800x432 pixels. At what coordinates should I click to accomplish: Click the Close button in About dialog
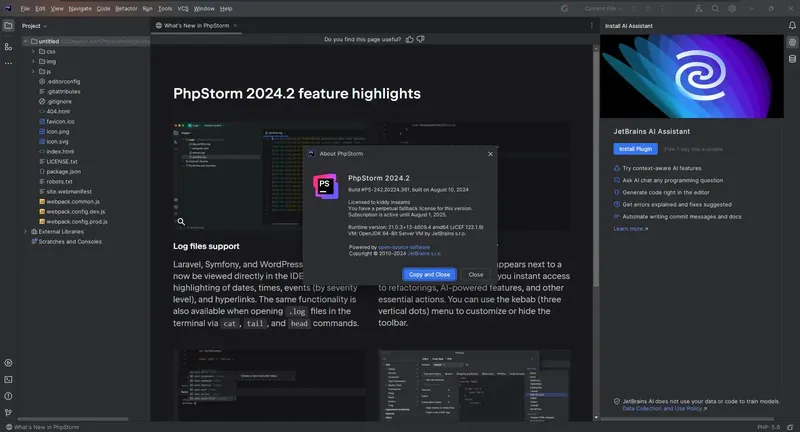point(476,274)
